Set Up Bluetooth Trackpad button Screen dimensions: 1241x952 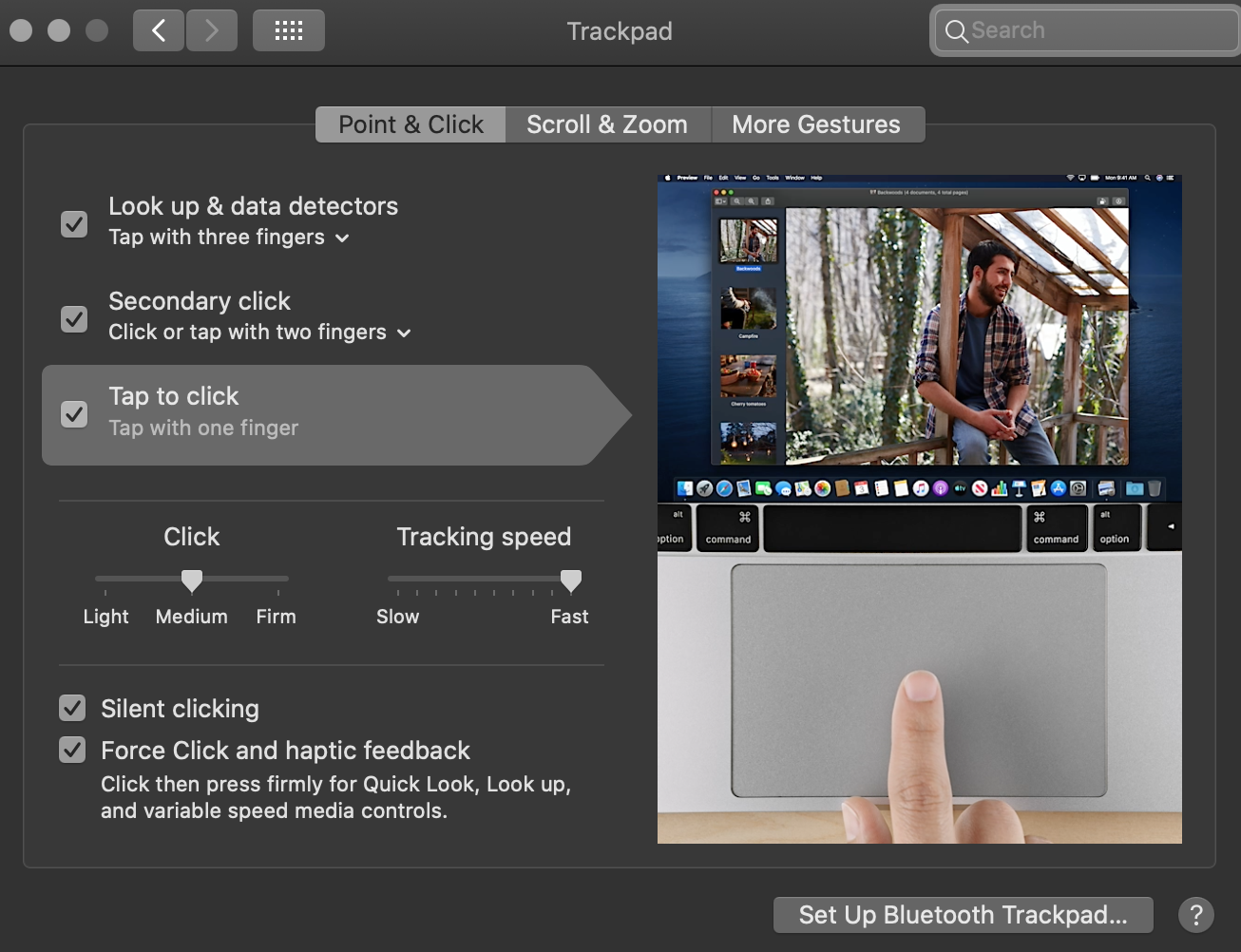pyautogui.click(x=963, y=915)
